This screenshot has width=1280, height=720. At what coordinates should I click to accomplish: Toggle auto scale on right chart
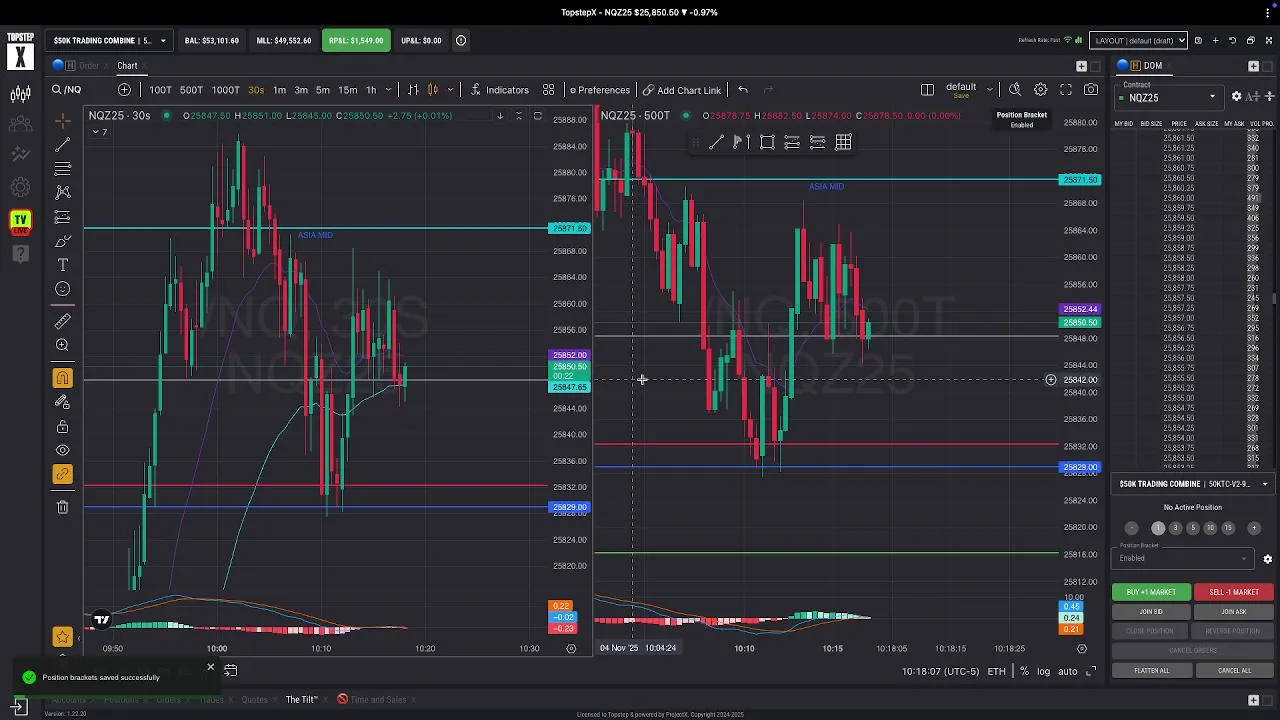[1067, 672]
